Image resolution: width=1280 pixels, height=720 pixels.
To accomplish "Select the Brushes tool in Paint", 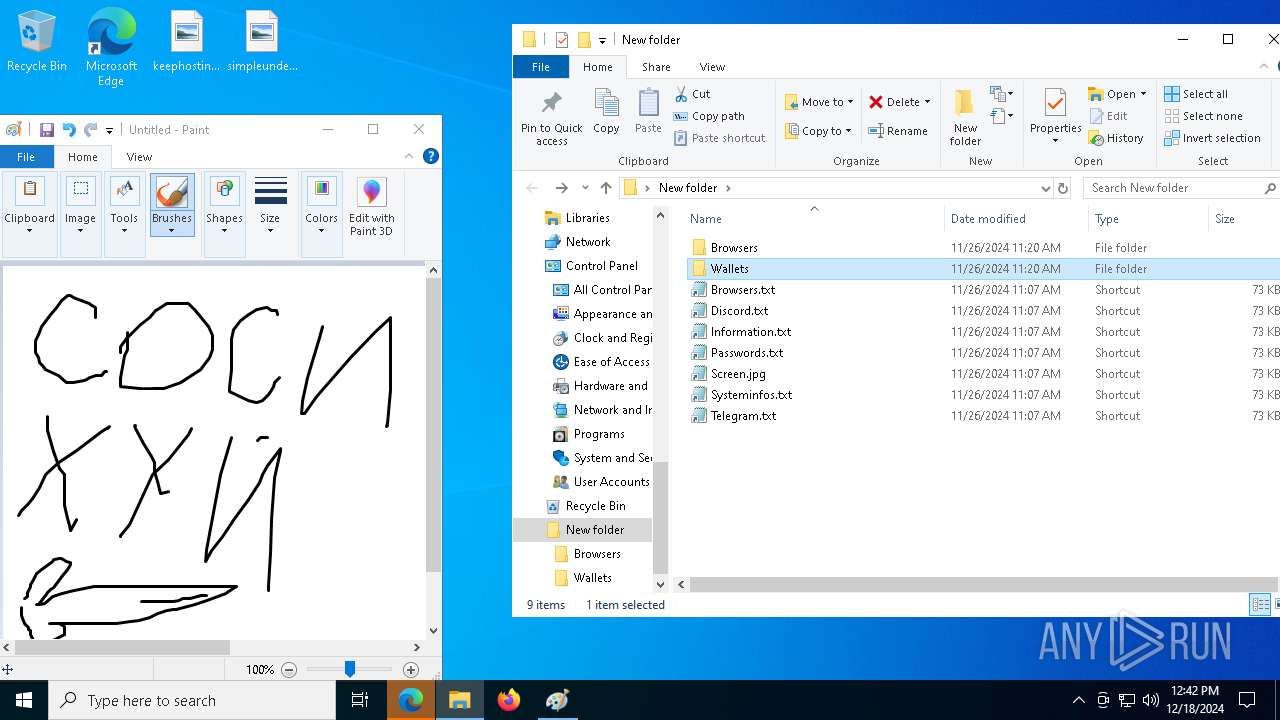I will coord(171,205).
